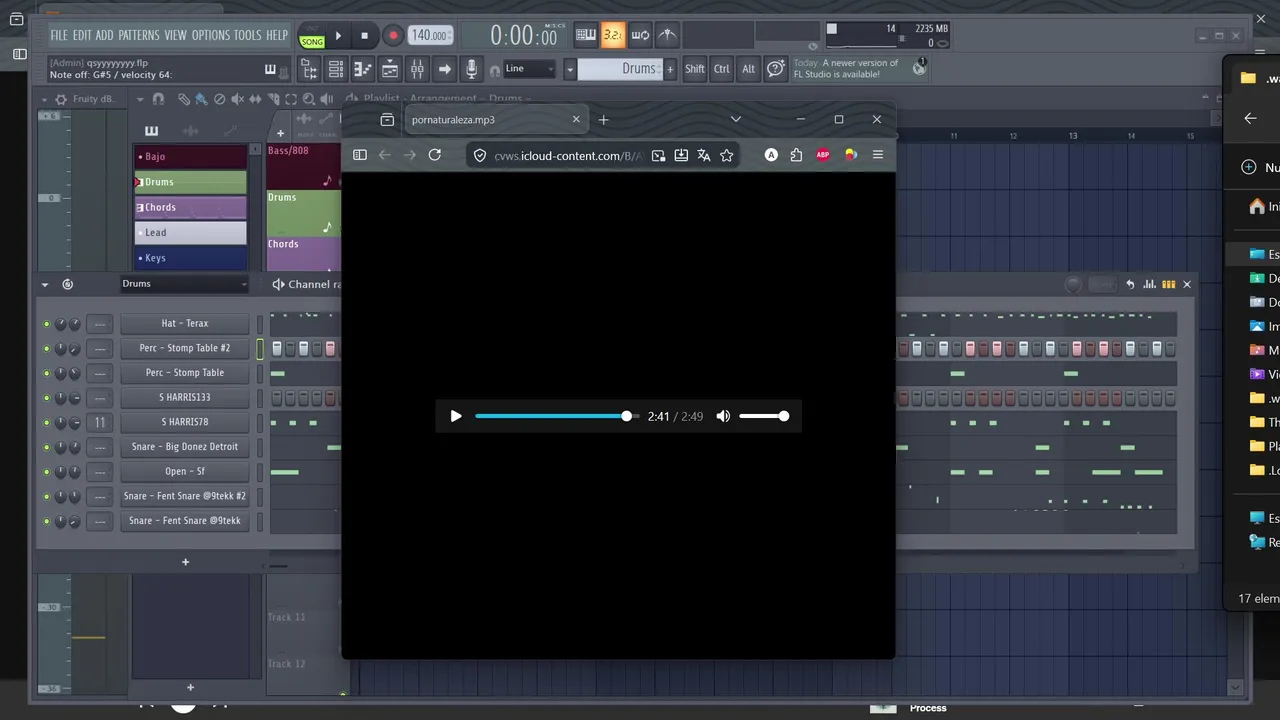The image size is (1280, 720).
Task: Open the Piano roll view icon
Action: pos(363,69)
